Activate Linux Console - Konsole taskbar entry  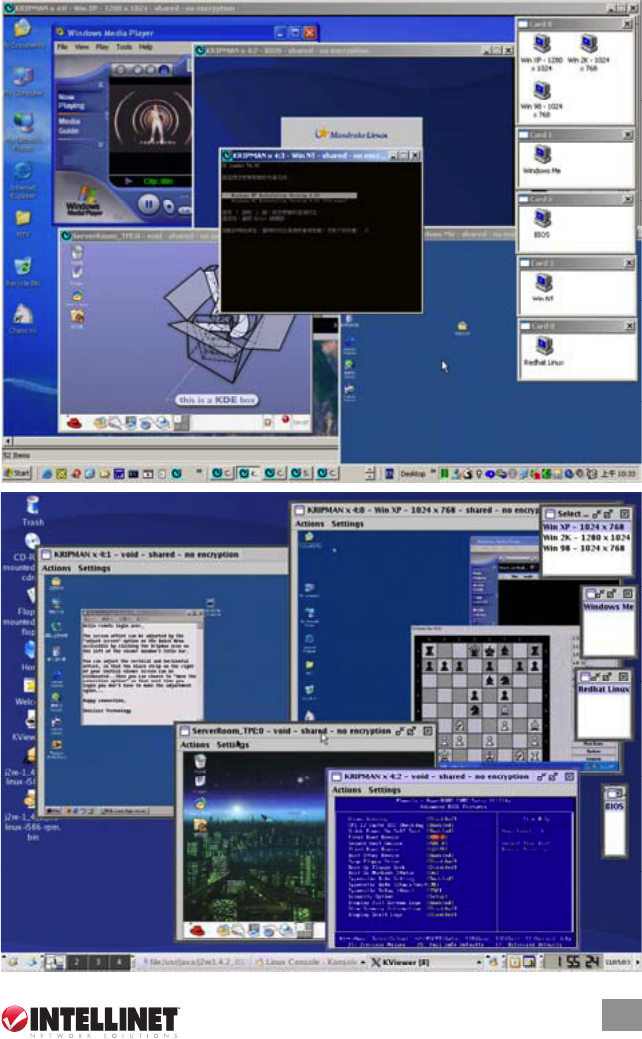click(x=311, y=961)
